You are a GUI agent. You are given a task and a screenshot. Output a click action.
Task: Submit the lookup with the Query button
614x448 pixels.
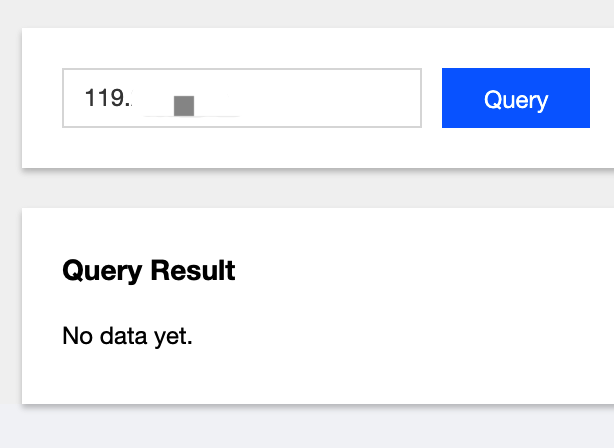tap(515, 98)
